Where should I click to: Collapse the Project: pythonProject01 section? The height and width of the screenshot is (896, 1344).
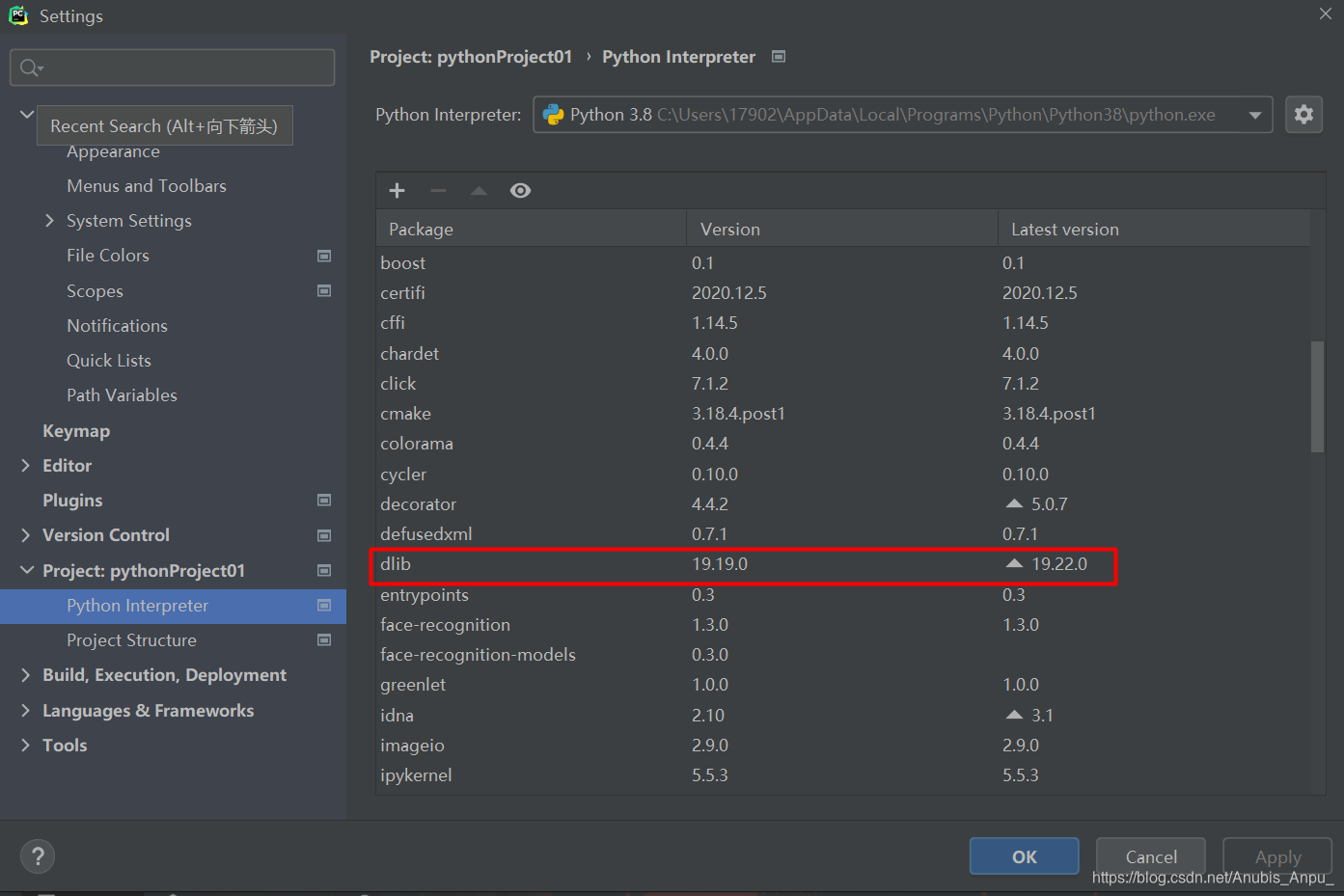[x=26, y=570]
